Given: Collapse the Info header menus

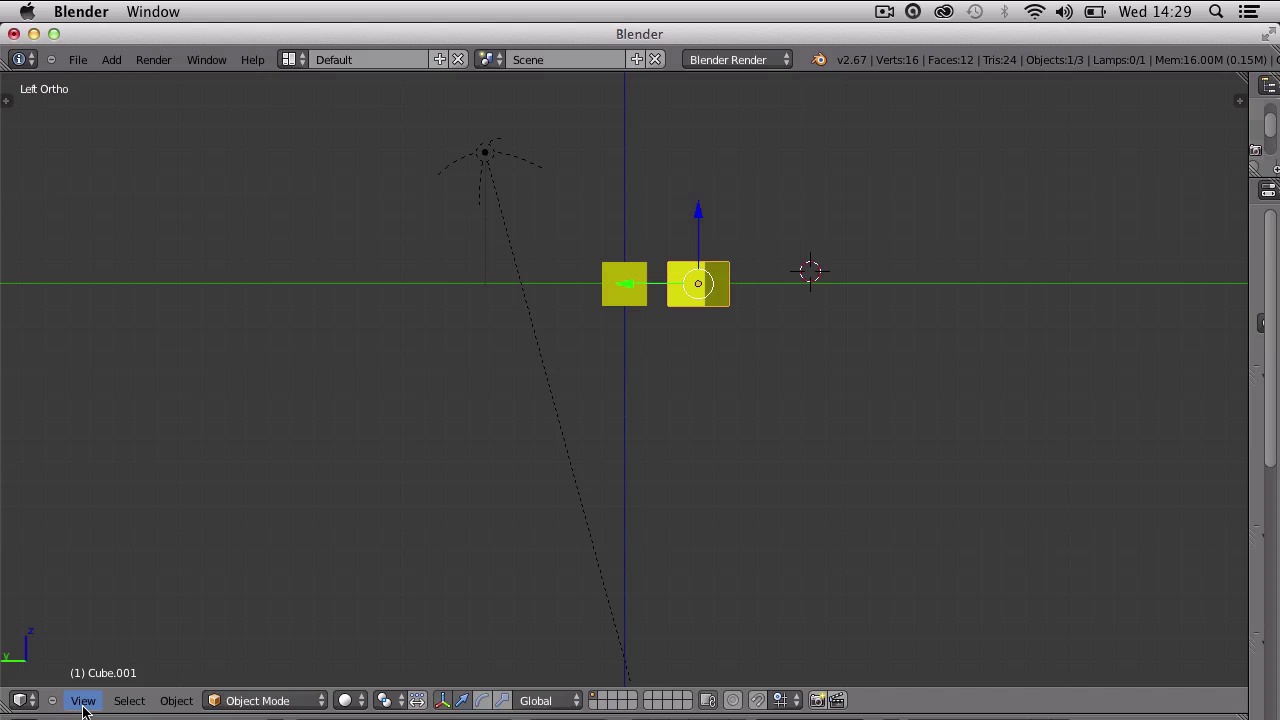Looking at the screenshot, I should tap(52, 60).
